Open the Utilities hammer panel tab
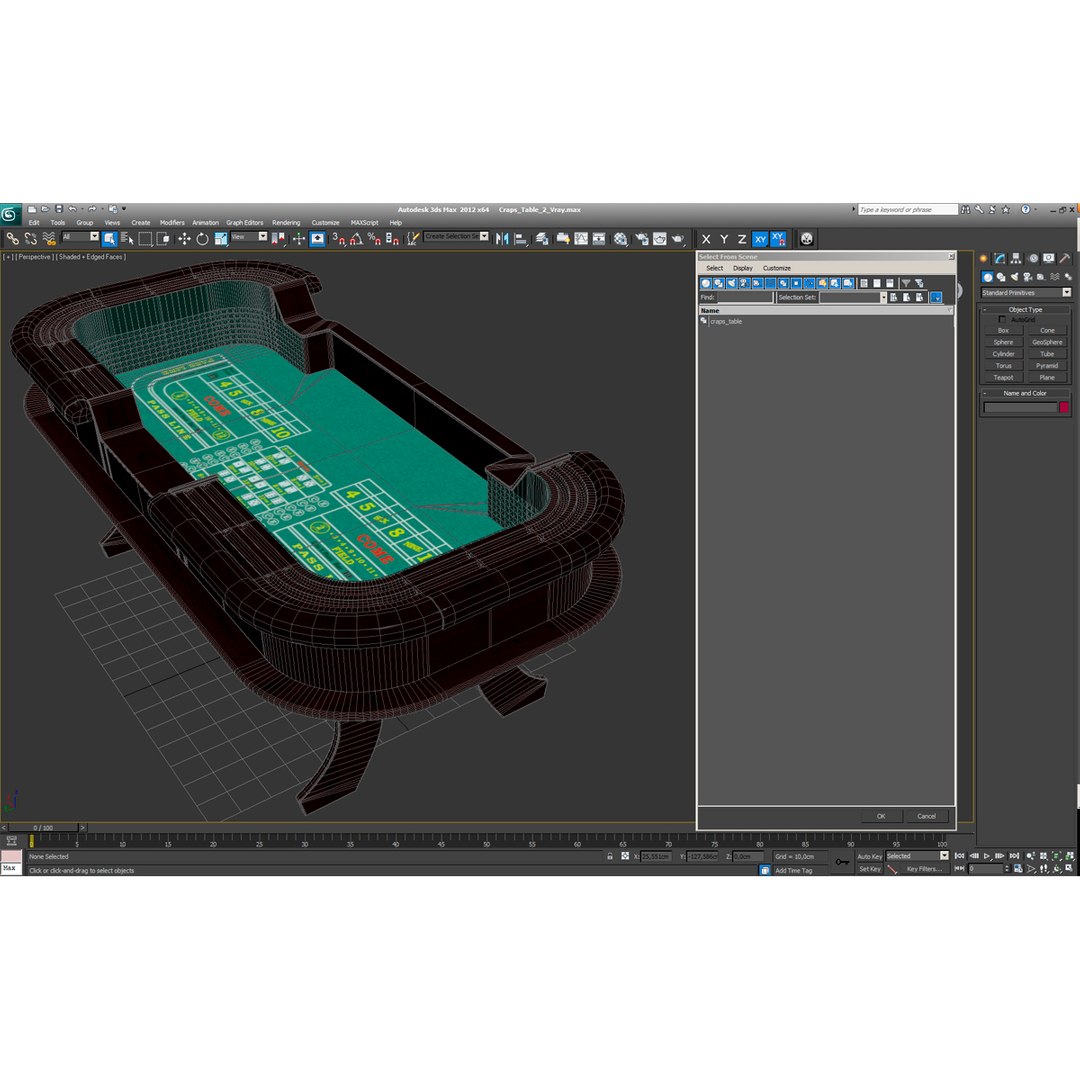 click(x=1065, y=258)
